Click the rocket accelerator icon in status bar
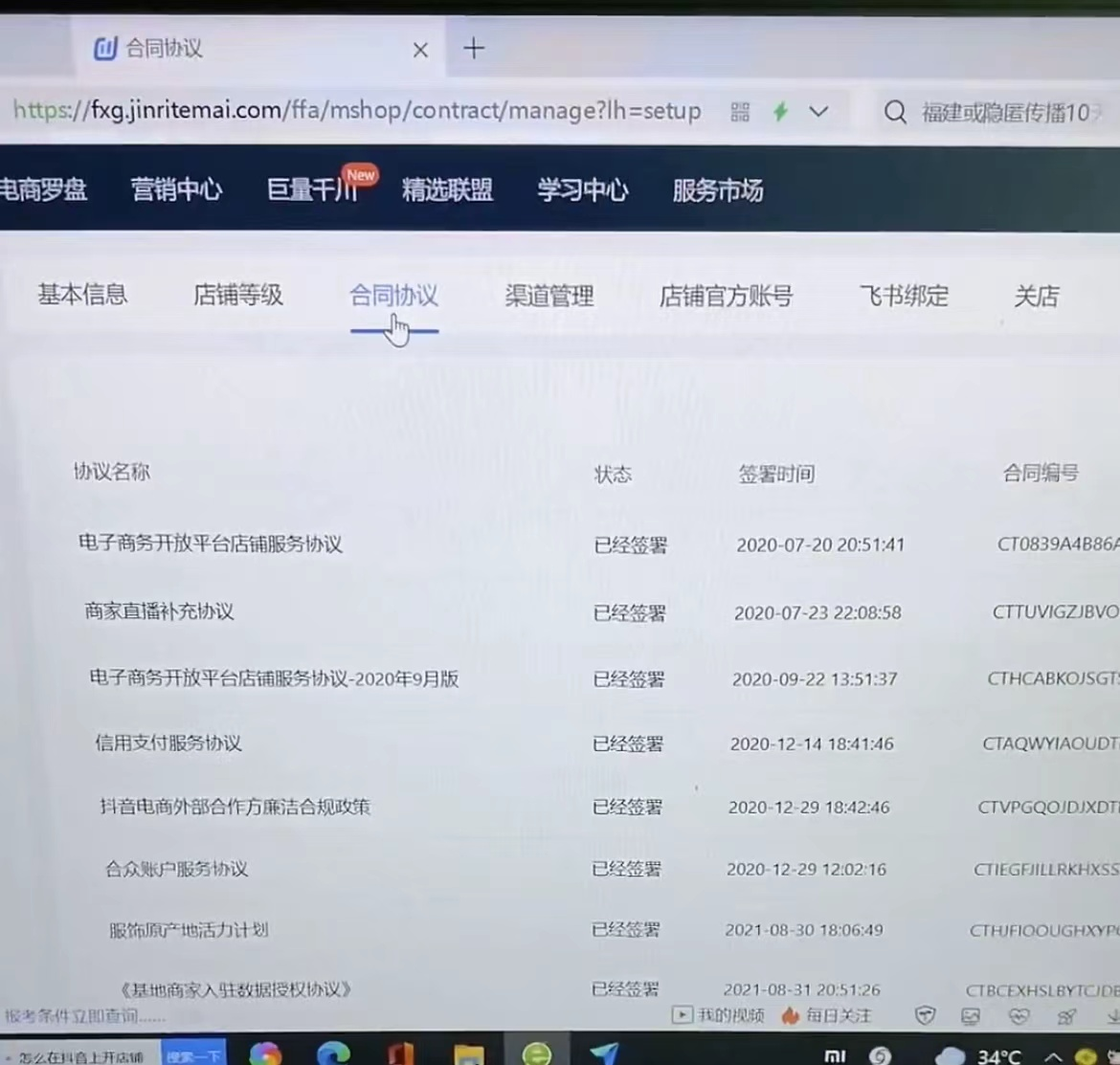The height and width of the screenshot is (1065, 1120). pyautogui.click(x=1066, y=1016)
